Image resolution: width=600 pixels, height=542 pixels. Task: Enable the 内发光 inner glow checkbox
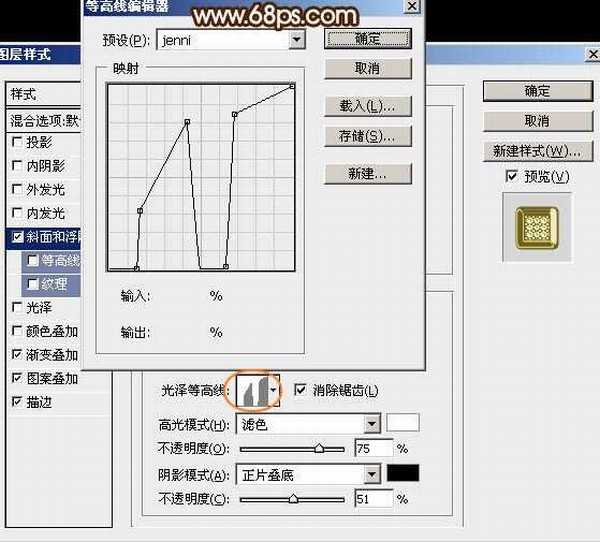pos(17,212)
